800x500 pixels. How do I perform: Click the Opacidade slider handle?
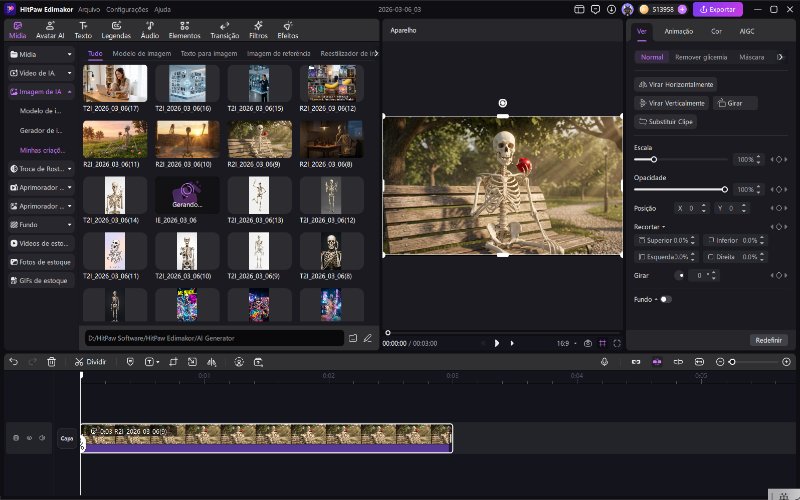click(x=724, y=189)
